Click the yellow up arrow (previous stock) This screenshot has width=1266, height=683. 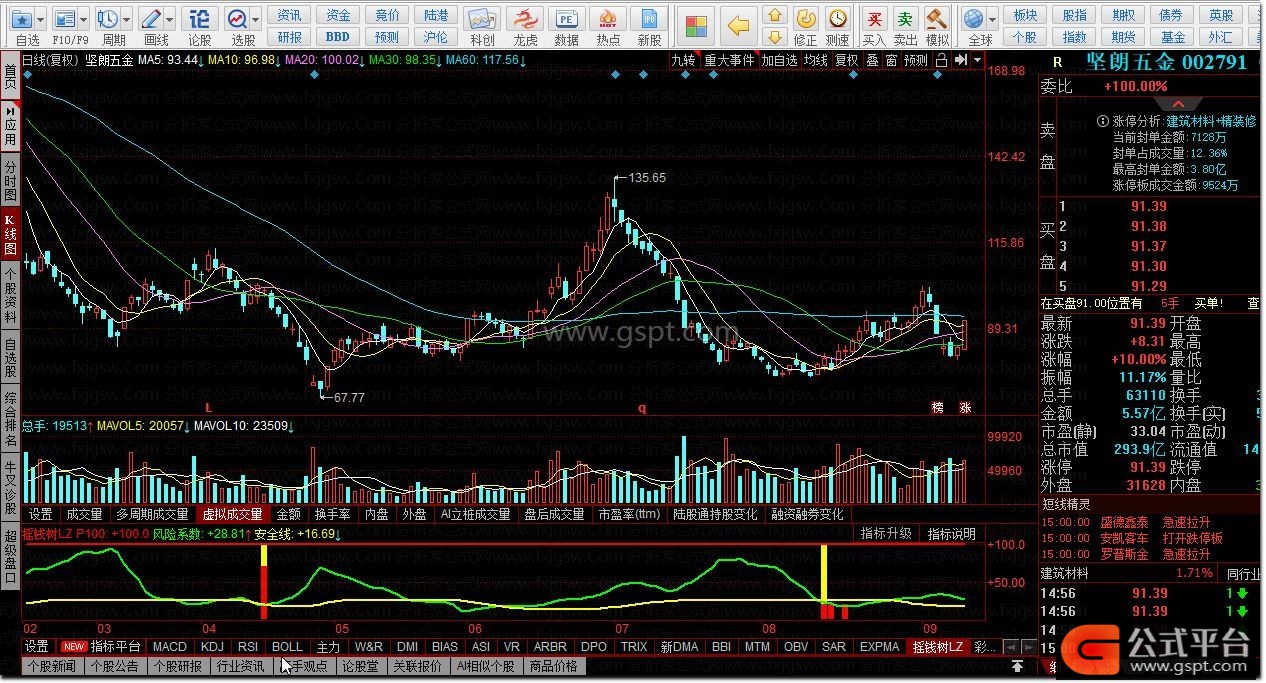pos(774,15)
